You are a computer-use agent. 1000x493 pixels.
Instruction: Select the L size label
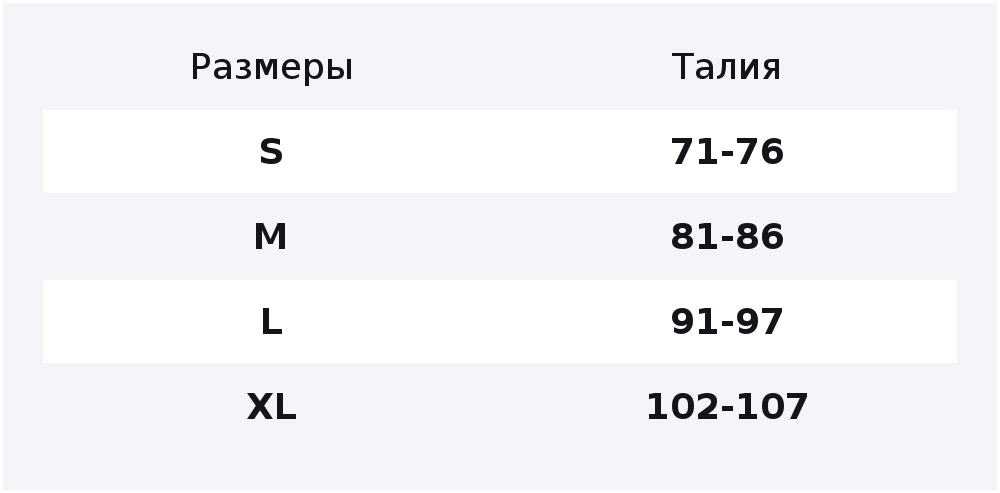(272, 321)
